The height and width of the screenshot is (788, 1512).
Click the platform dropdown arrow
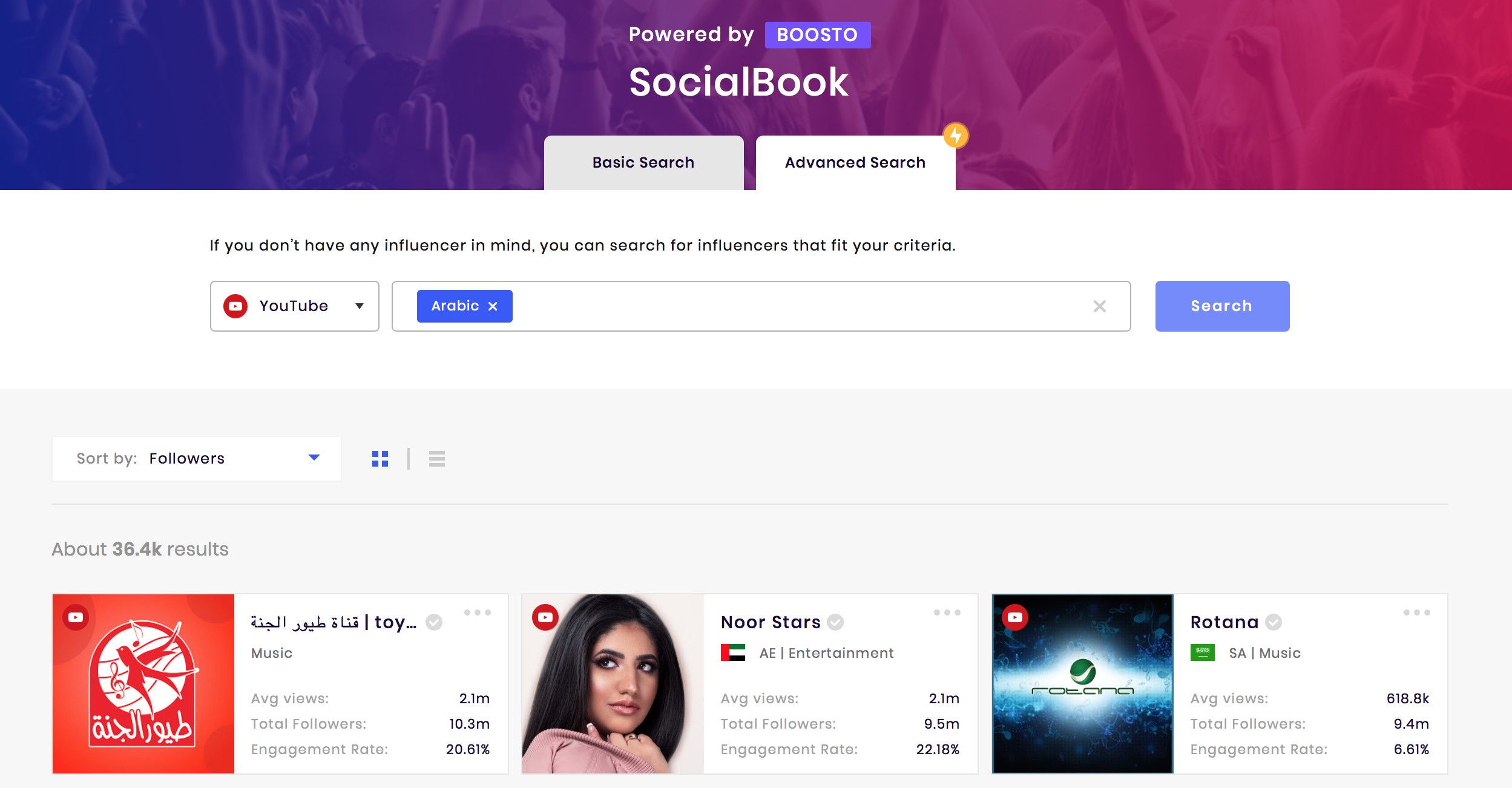360,306
